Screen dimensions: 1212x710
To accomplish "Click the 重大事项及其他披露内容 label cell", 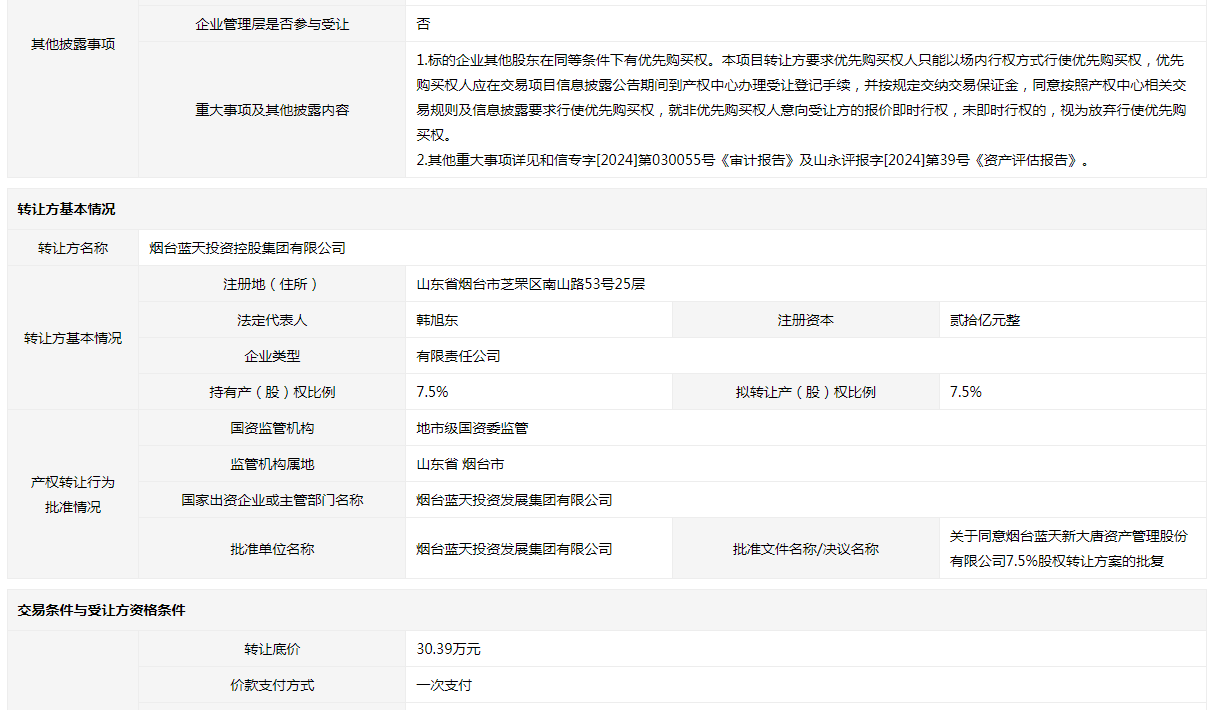I will 272,110.
